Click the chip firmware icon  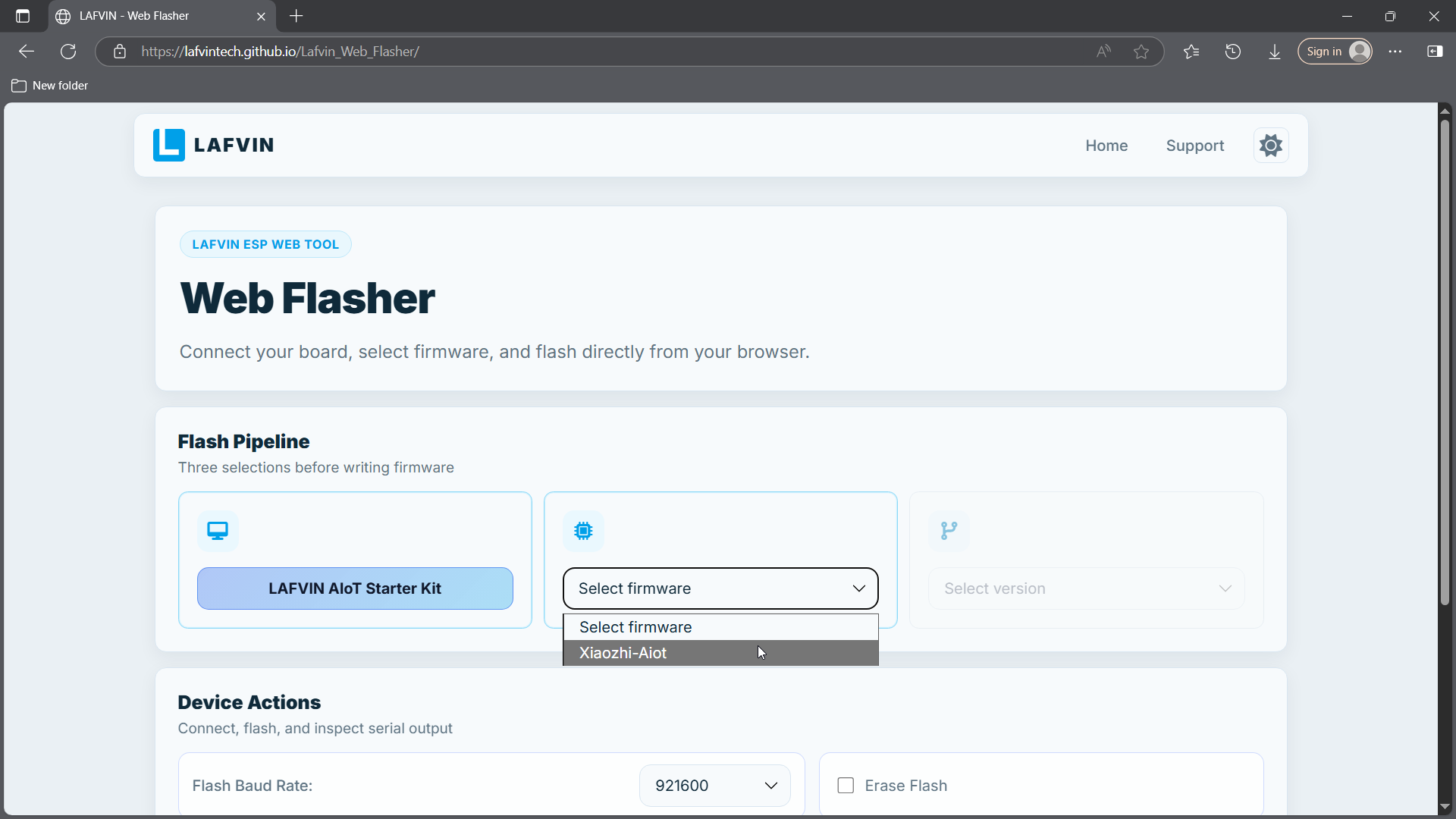point(583,531)
